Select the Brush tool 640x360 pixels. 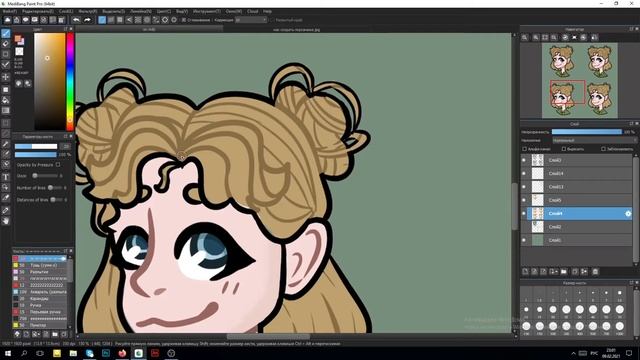point(6,33)
